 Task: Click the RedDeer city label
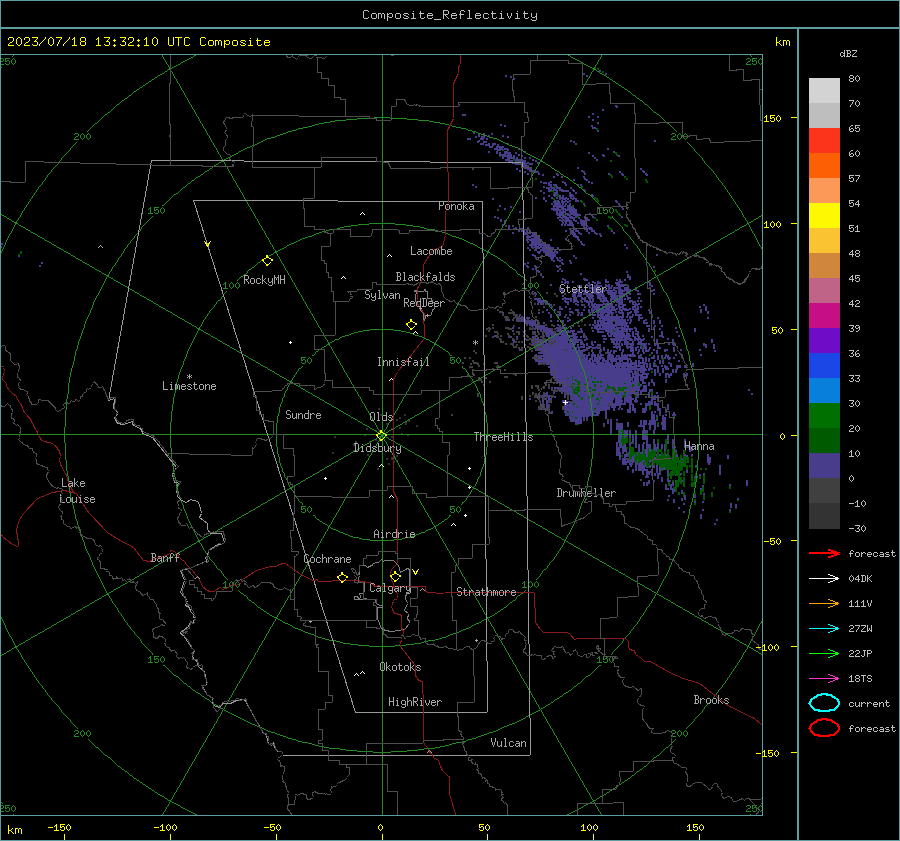point(424,303)
